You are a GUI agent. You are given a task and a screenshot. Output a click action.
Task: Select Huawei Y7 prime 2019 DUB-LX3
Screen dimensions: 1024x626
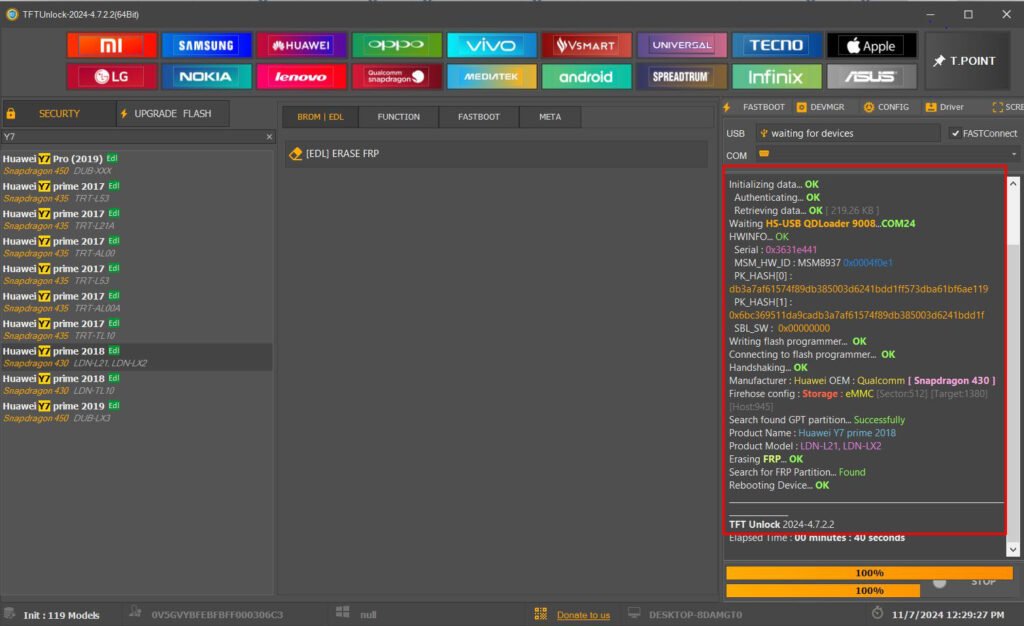tap(136, 411)
